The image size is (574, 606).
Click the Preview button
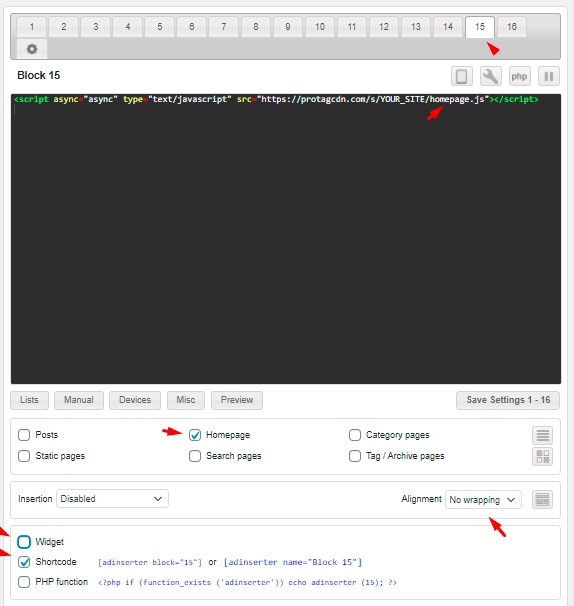click(237, 400)
